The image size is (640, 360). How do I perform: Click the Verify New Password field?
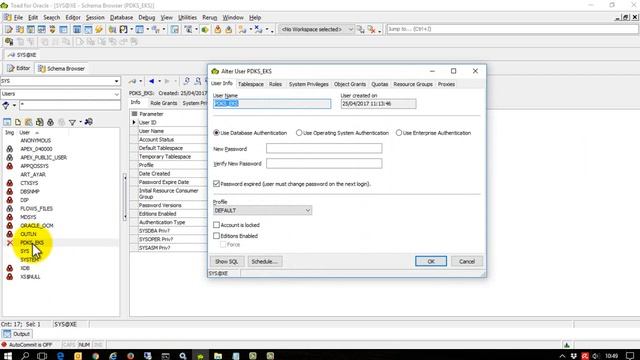(324, 163)
